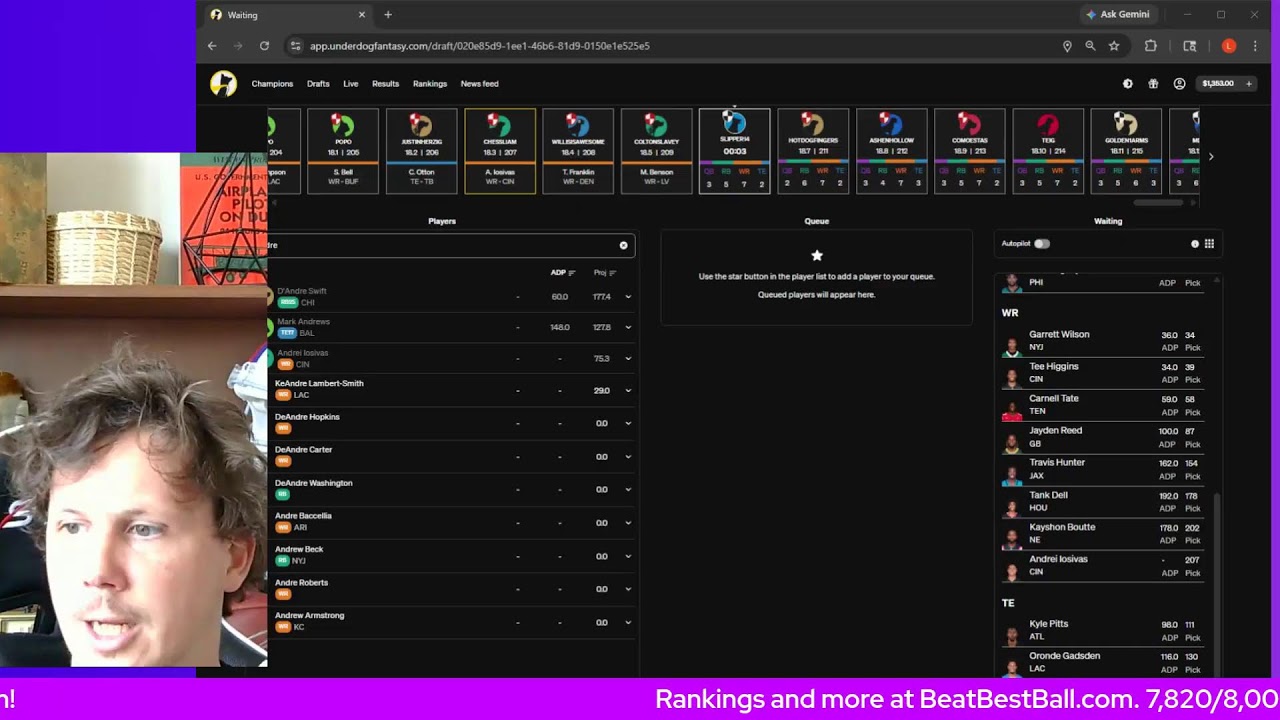Expand Andre Roberts player row
Image resolution: width=1280 pixels, height=720 pixels.
click(628, 589)
